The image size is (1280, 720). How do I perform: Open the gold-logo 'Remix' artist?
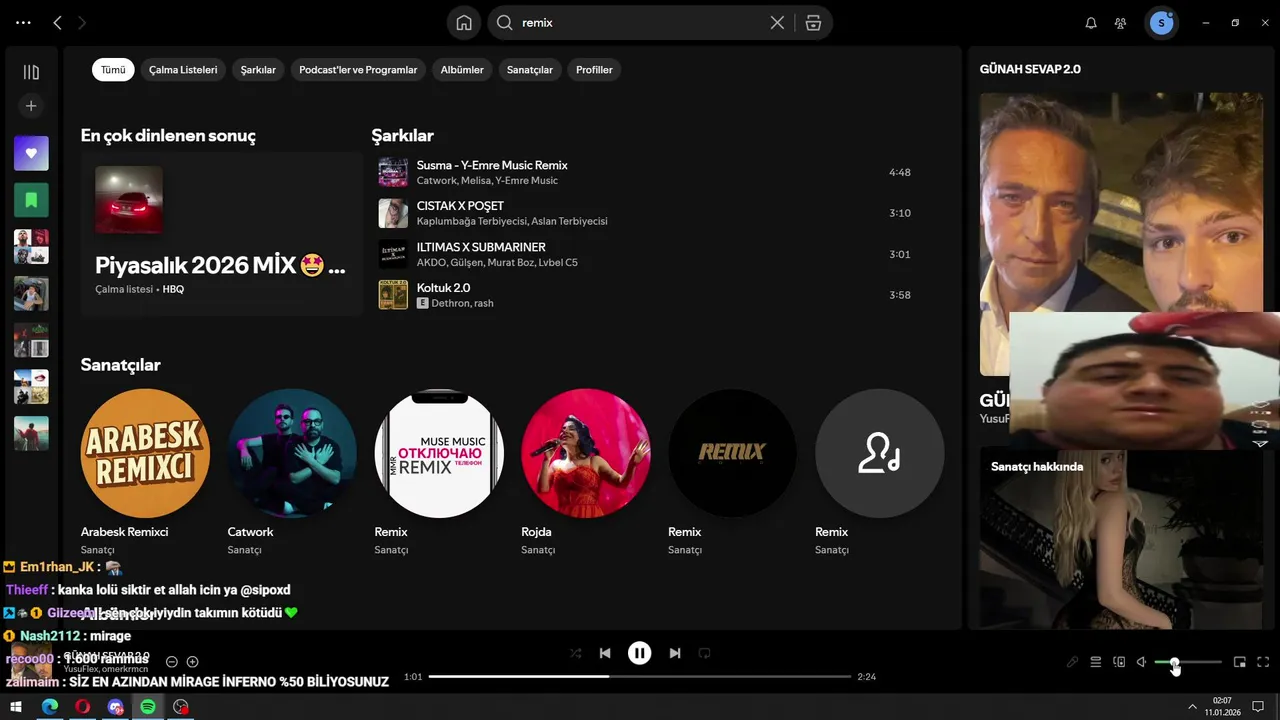(733, 472)
